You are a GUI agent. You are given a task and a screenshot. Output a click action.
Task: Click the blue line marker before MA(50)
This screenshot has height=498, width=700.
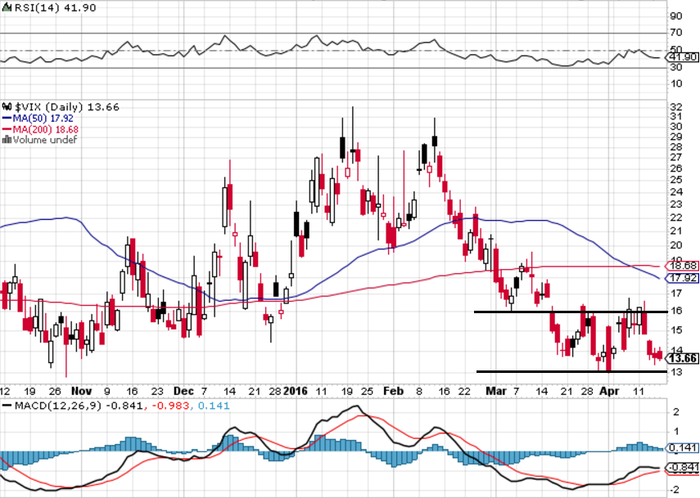(7, 119)
